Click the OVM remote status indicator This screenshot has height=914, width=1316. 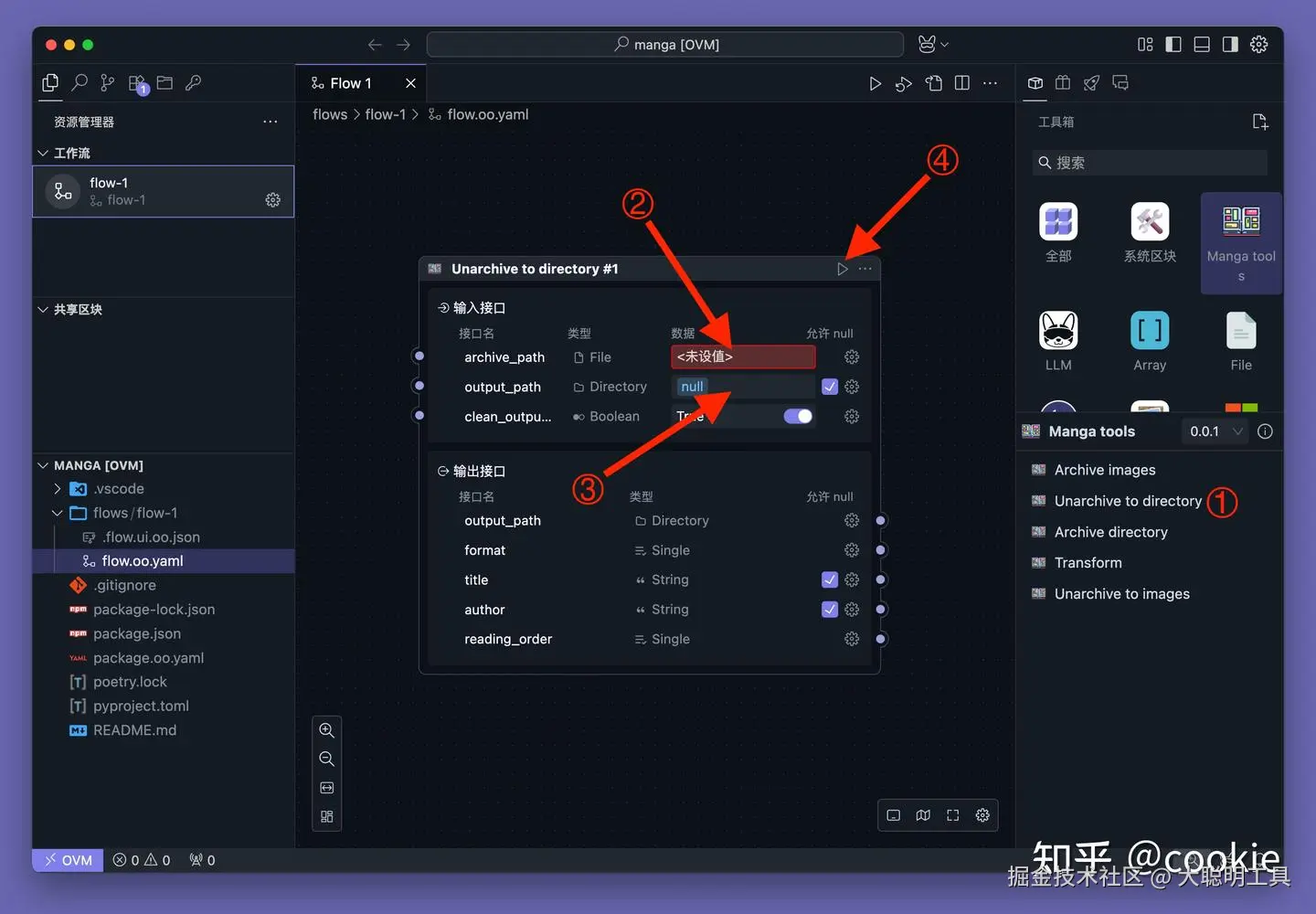pos(68,860)
